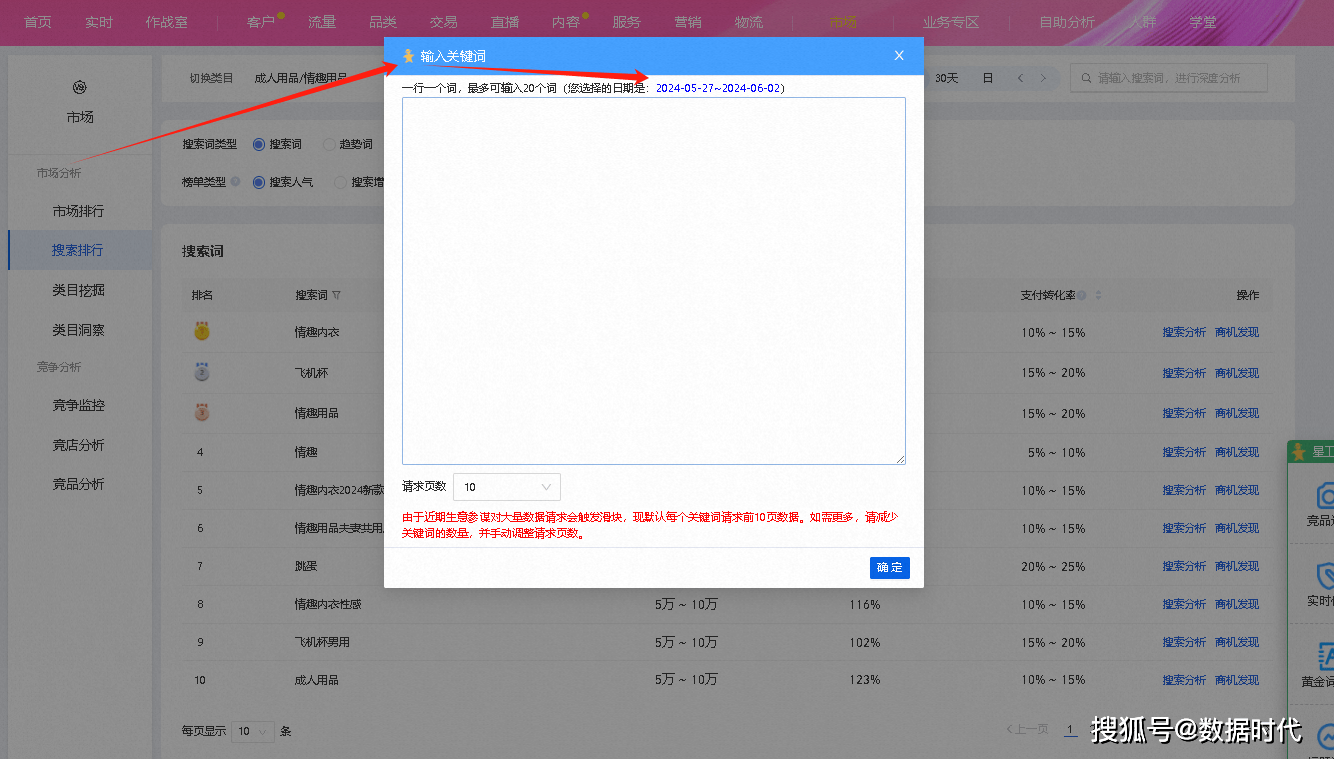The image size is (1334, 759).
Task: Click the gold medal icon for 情趣内衣
Action: (203, 331)
